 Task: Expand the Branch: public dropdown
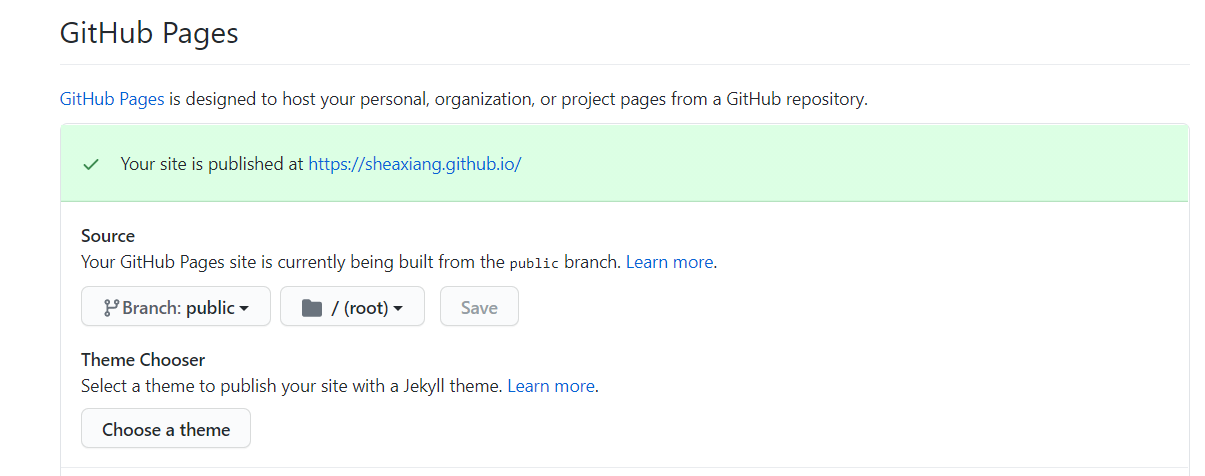tap(176, 306)
